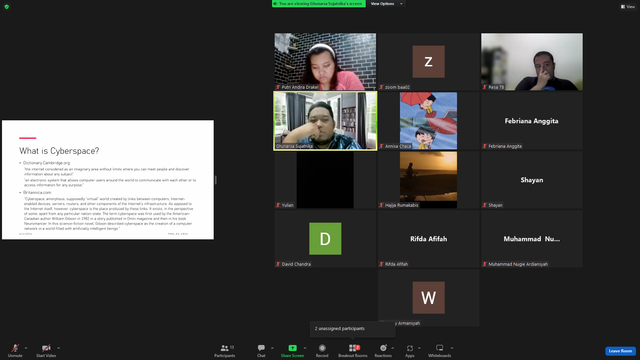Click the 'You are viewing' screen share banner
640x360 pixels.
point(319,4)
